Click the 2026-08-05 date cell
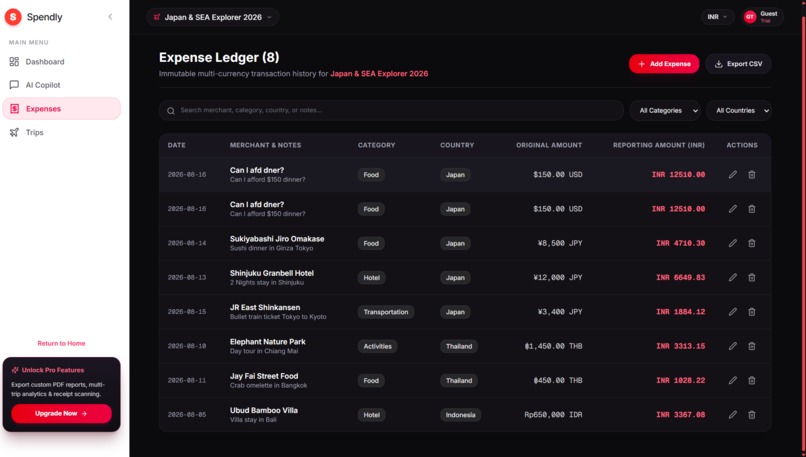The width and height of the screenshot is (806, 457). pos(187,414)
